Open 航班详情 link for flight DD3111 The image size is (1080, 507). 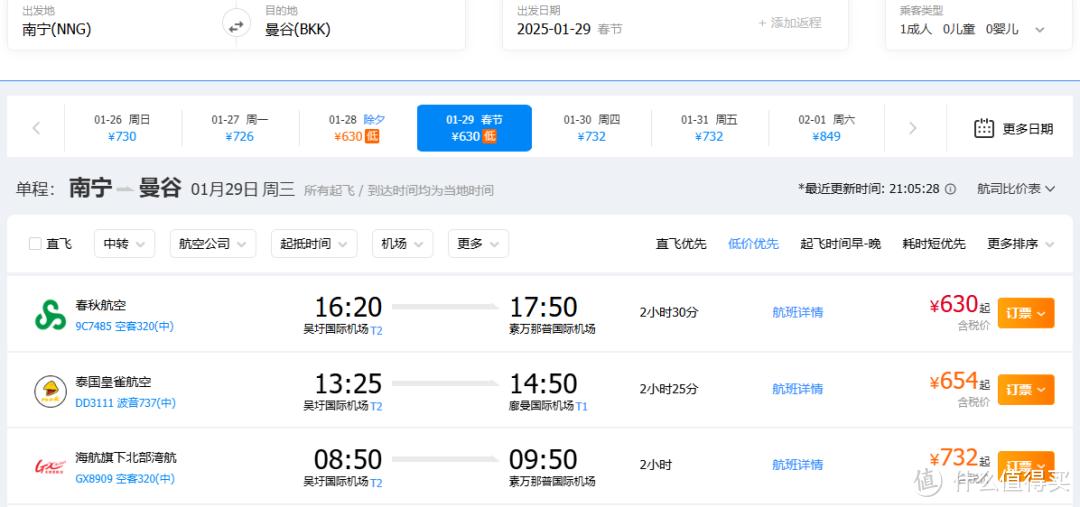[x=797, y=389]
